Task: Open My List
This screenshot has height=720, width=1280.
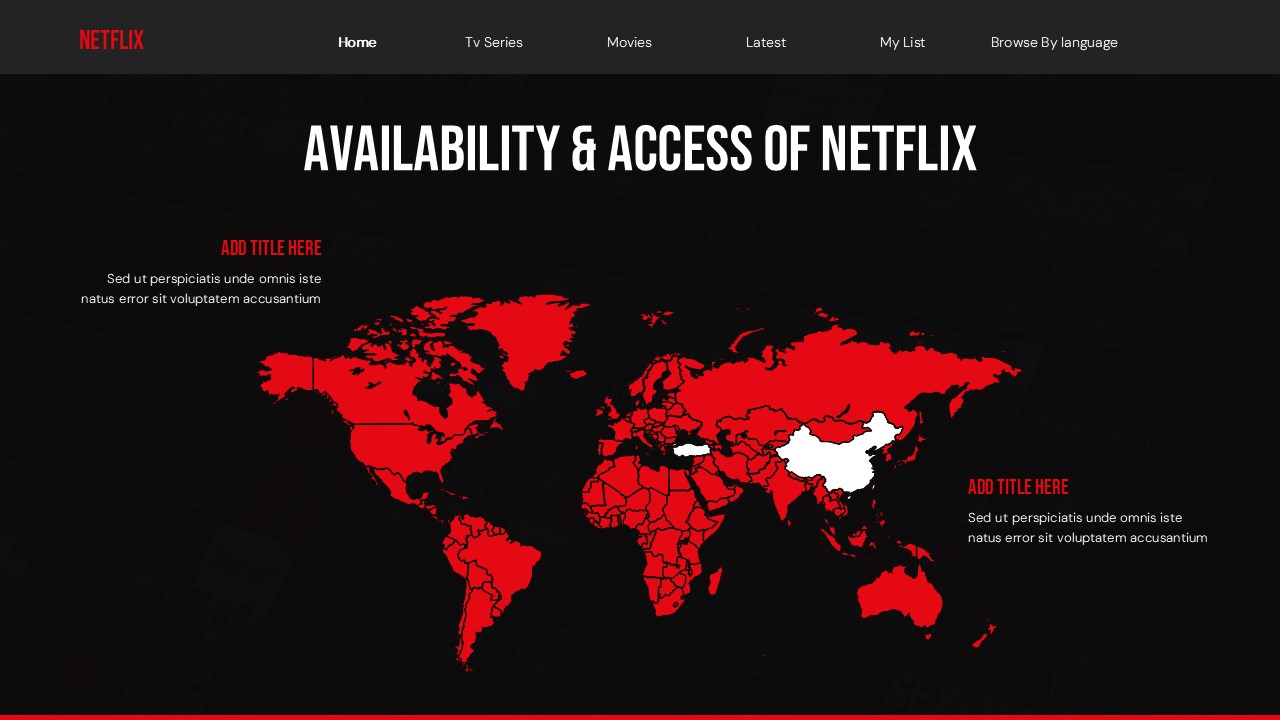Action: point(902,42)
